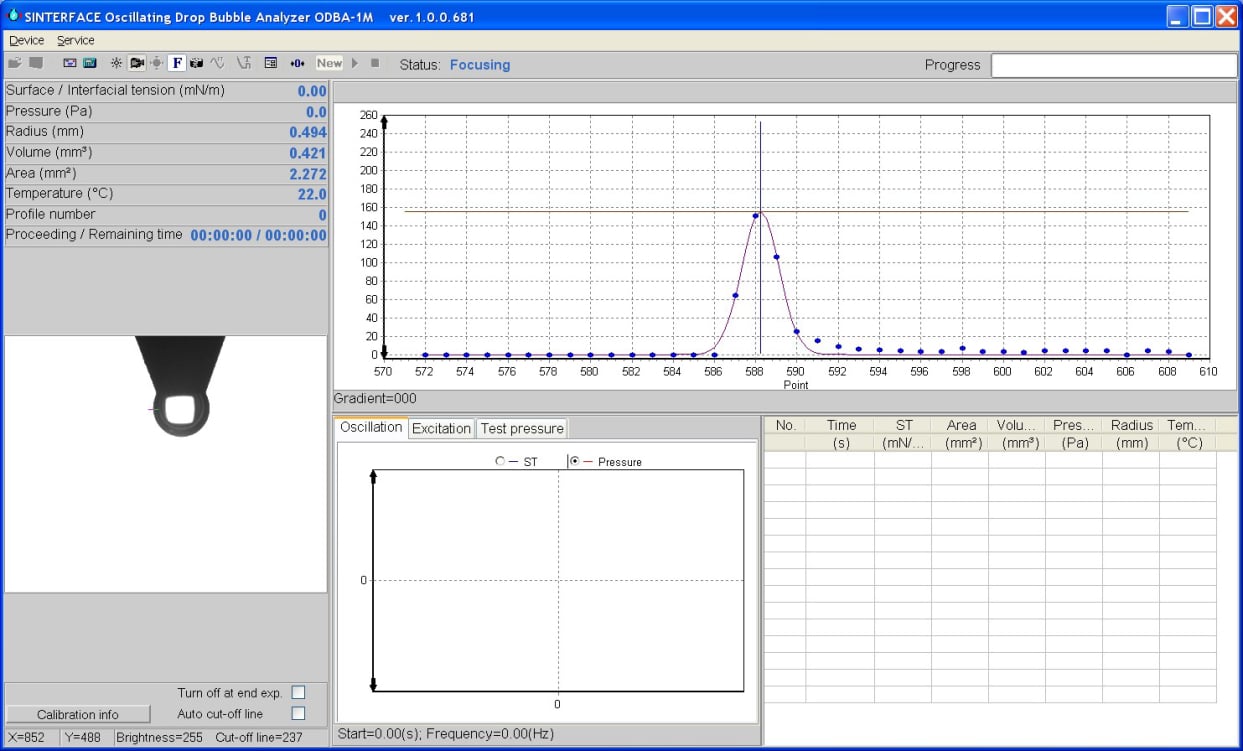Switch to the Oscillation tab
1243x751 pixels.
pos(371,427)
